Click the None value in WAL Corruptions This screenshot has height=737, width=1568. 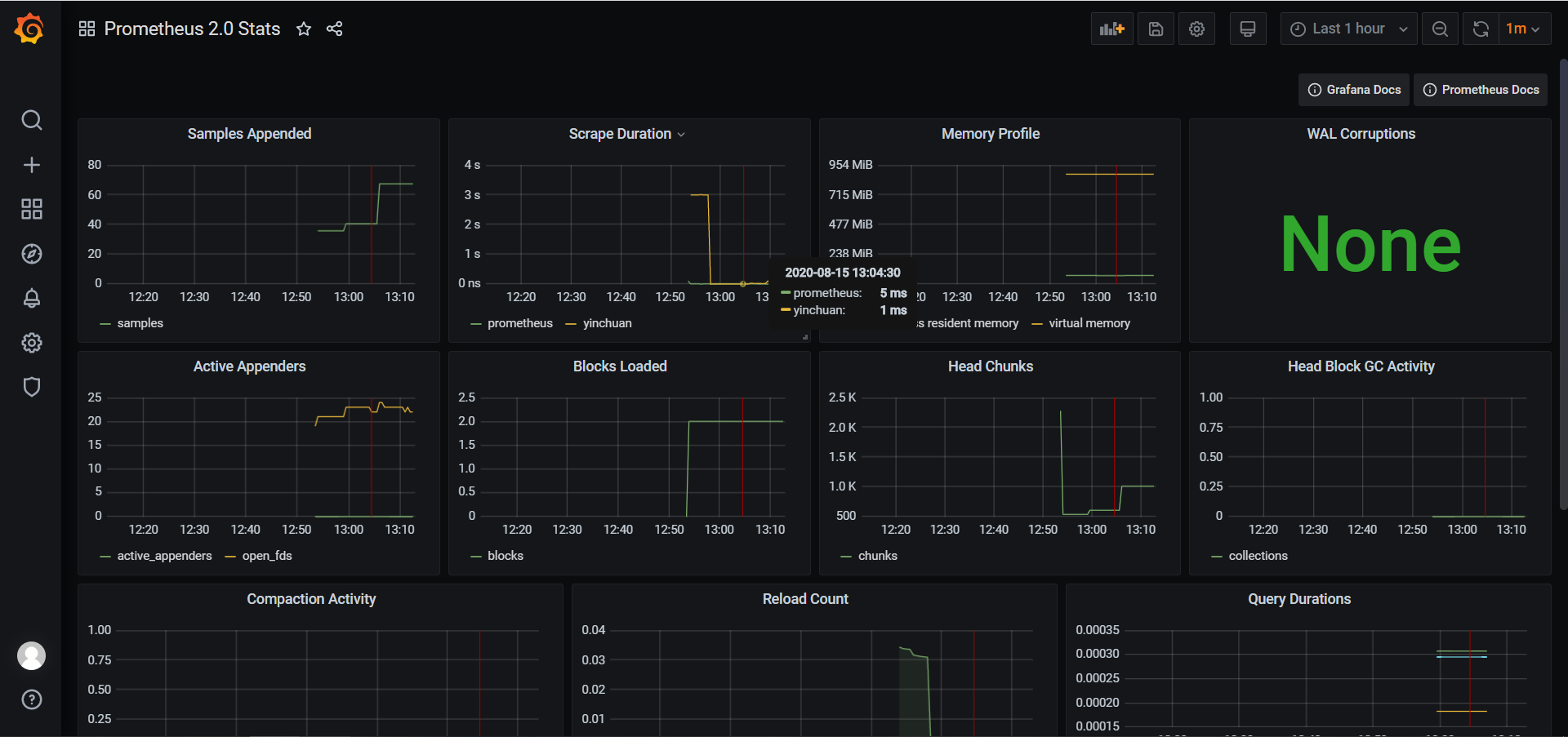click(x=1370, y=244)
